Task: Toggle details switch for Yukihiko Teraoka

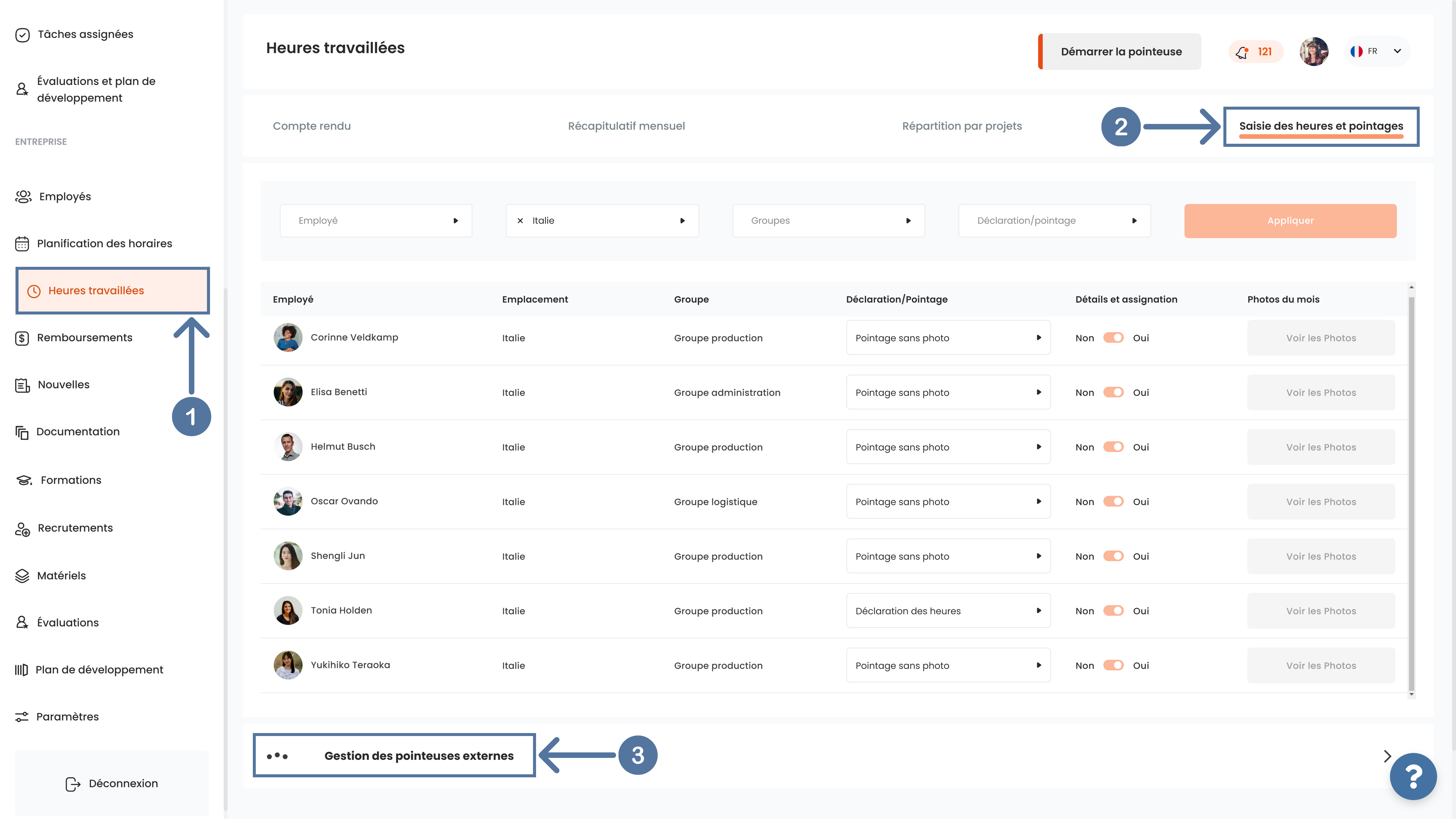Action: click(1114, 665)
